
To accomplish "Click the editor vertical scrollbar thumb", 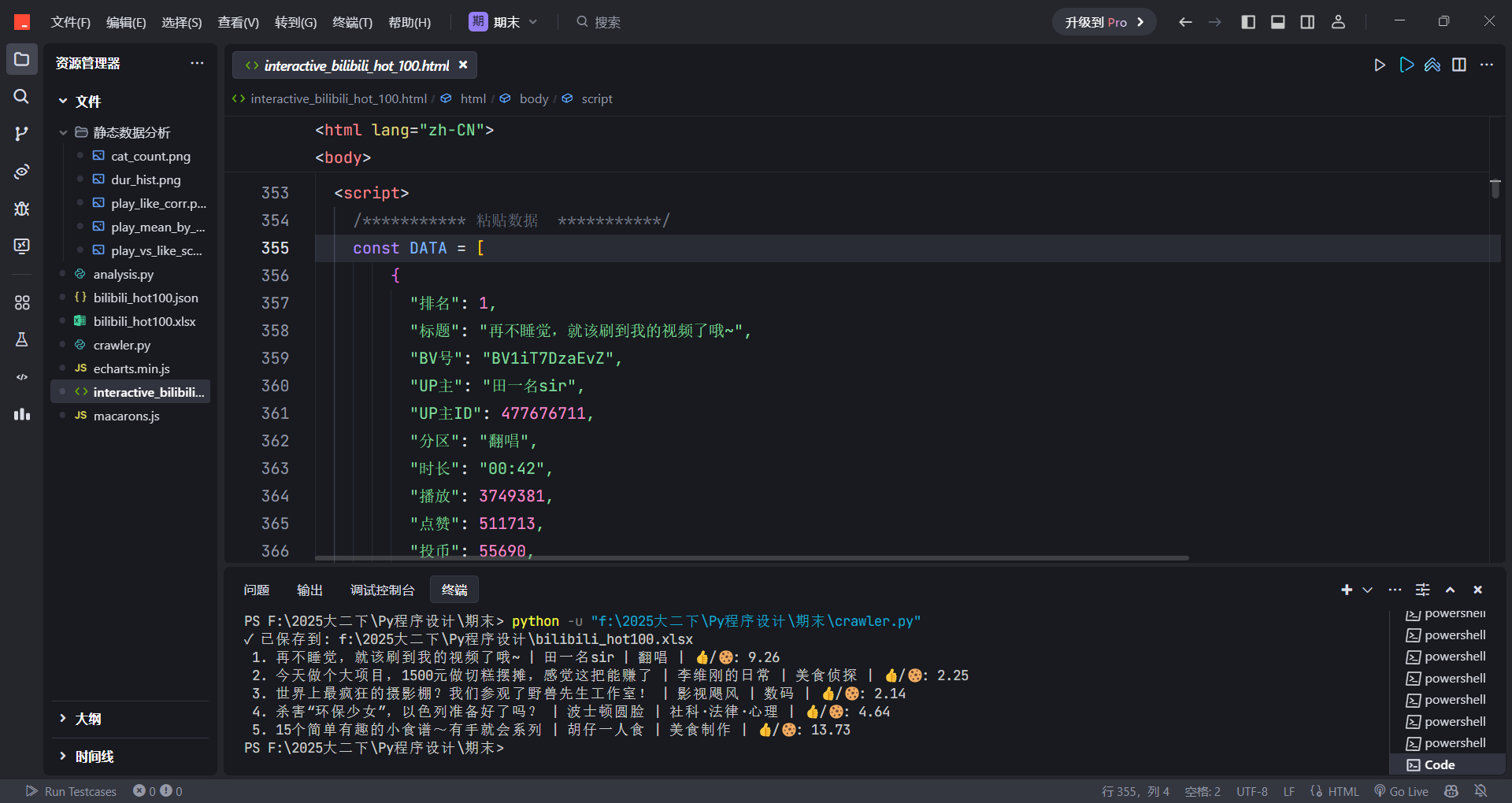I will pyautogui.click(x=1495, y=189).
